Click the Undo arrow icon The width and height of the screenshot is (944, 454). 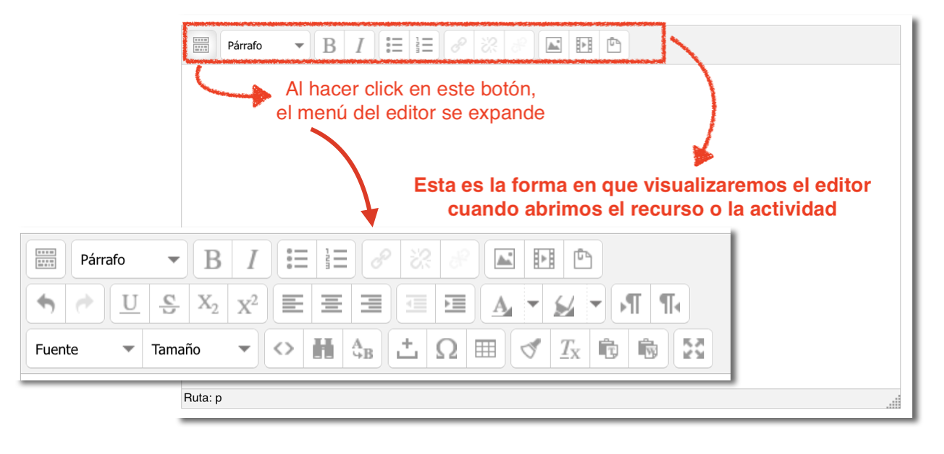[x=46, y=305]
